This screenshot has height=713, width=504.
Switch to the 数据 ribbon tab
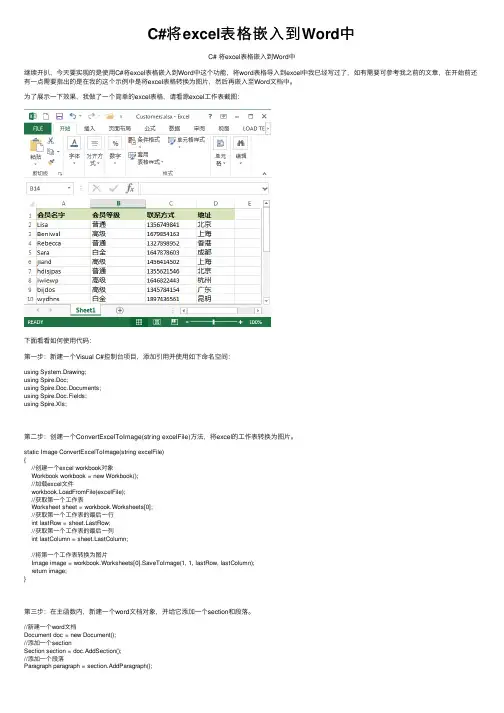(174, 129)
